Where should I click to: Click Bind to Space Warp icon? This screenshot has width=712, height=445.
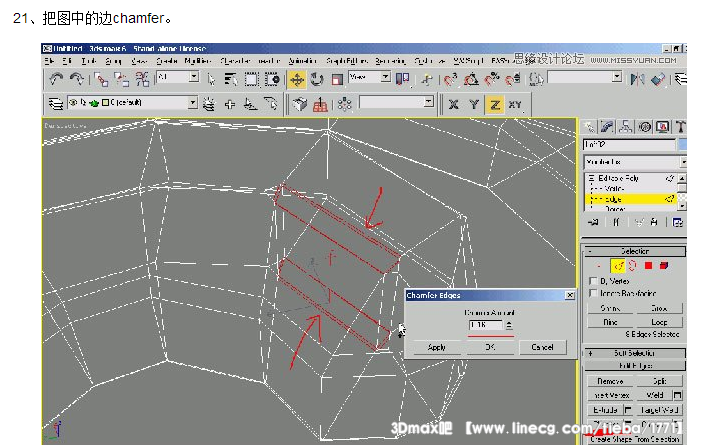[x=142, y=79]
